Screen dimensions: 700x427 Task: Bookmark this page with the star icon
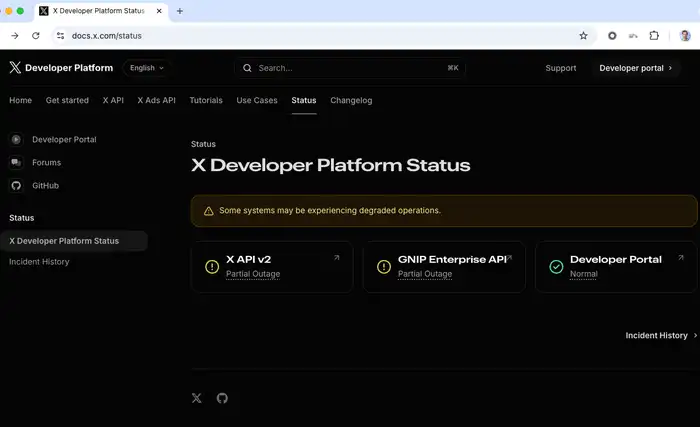coord(583,36)
